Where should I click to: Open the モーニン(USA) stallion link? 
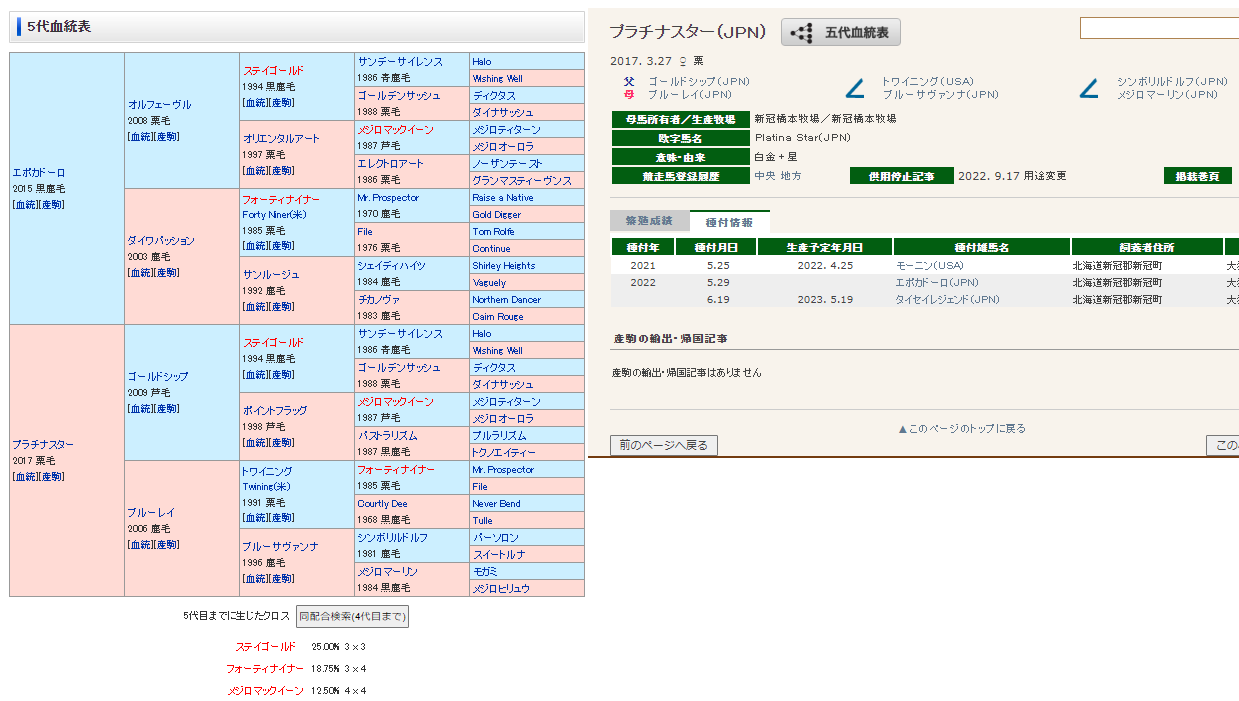tap(929, 266)
